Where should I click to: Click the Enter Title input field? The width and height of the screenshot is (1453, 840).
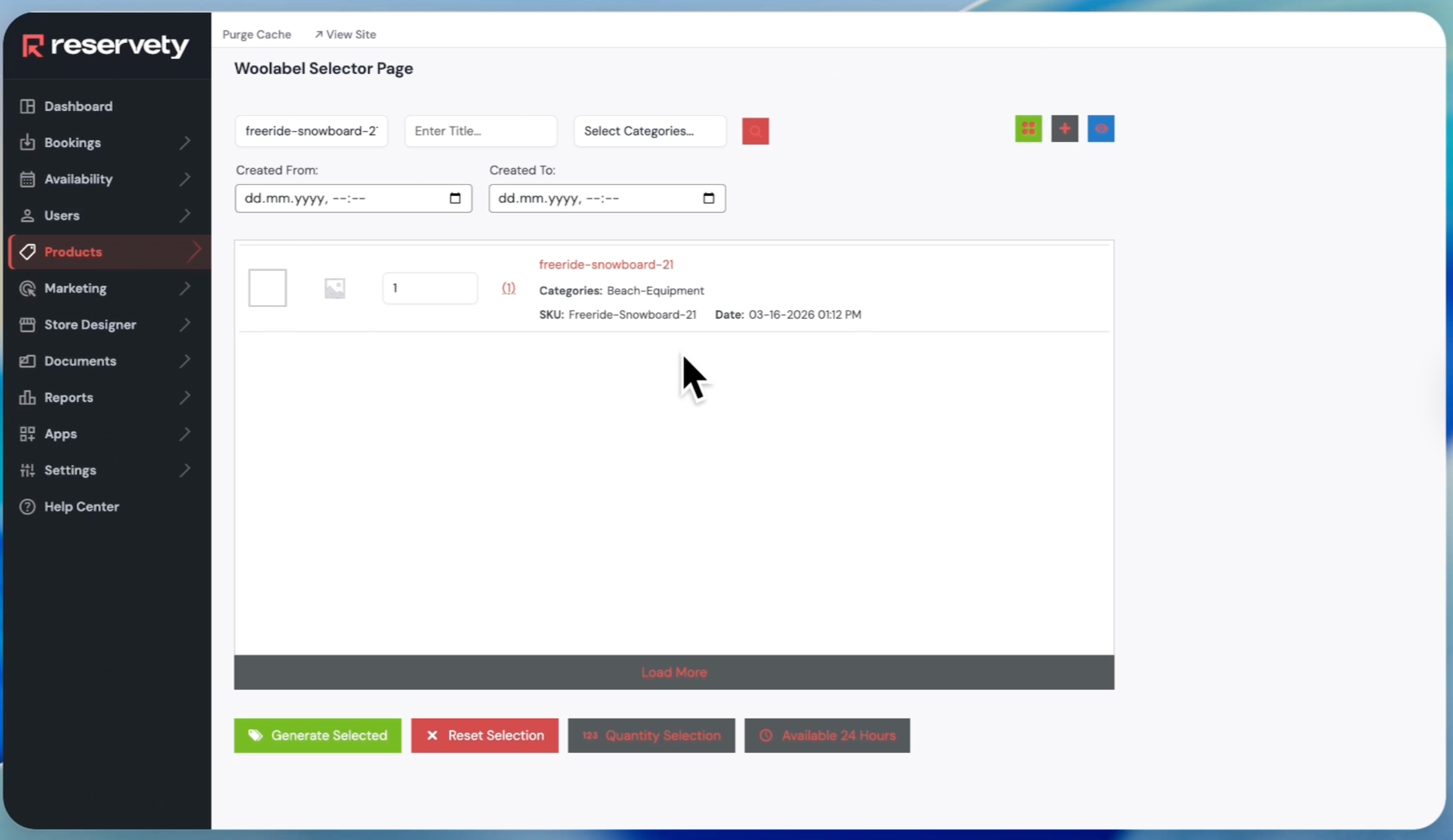click(x=480, y=132)
